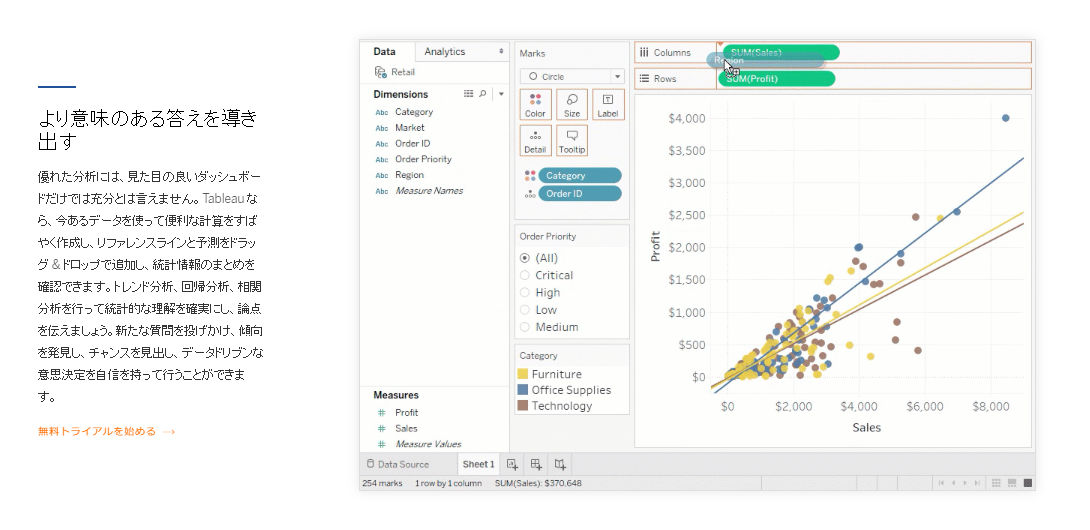Select the Region dimension field
The image size is (1090, 530).
click(409, 175)
